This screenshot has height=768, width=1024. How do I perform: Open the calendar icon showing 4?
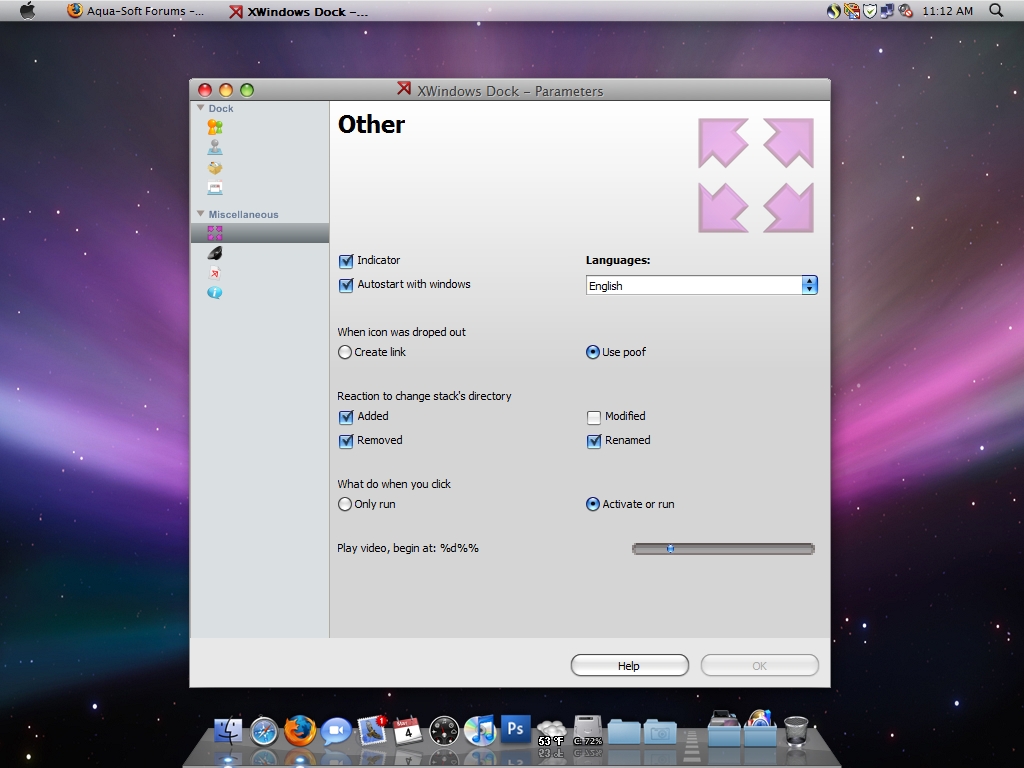point(408,731)
